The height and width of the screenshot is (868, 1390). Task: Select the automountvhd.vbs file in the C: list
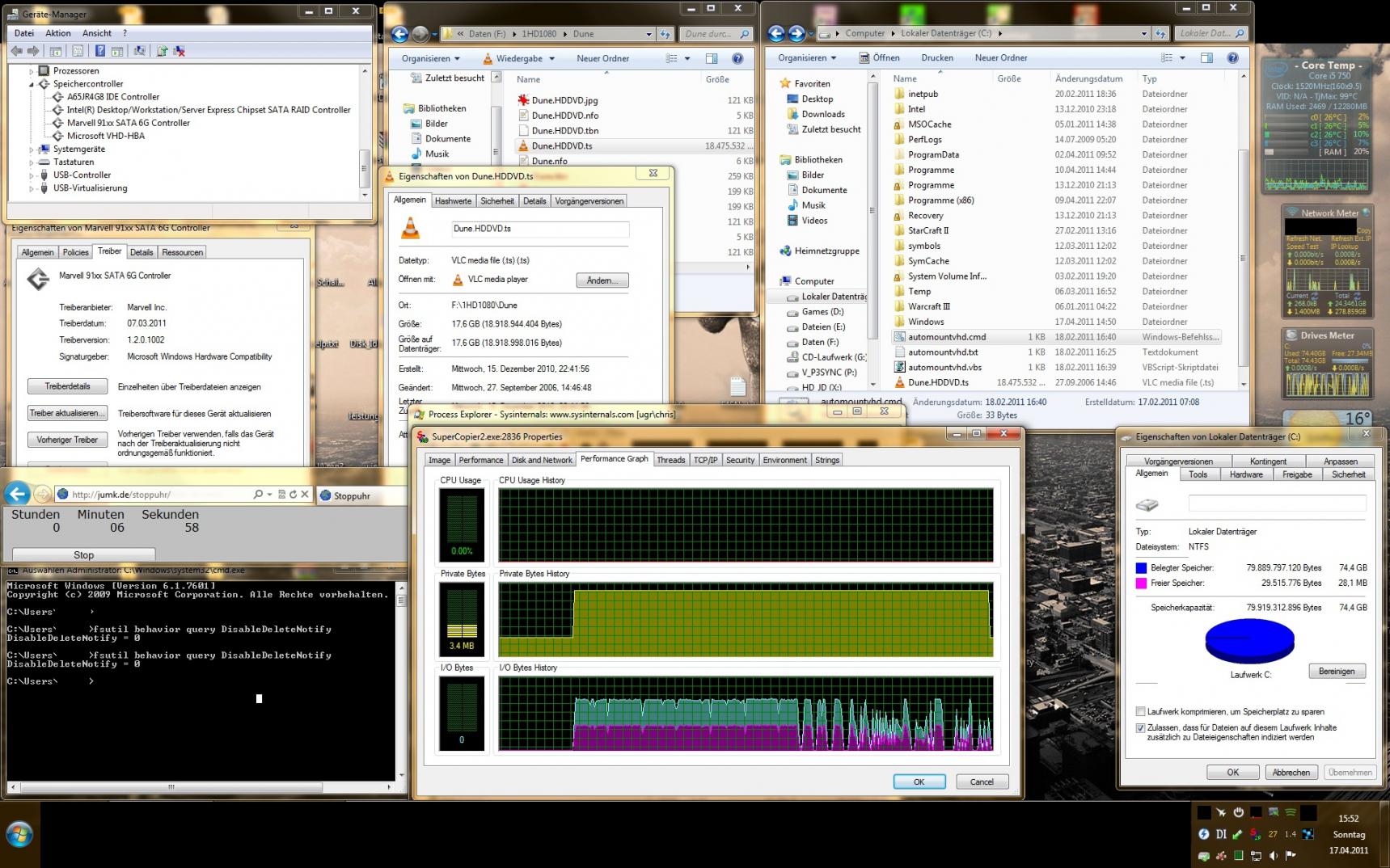click(944, 367)
